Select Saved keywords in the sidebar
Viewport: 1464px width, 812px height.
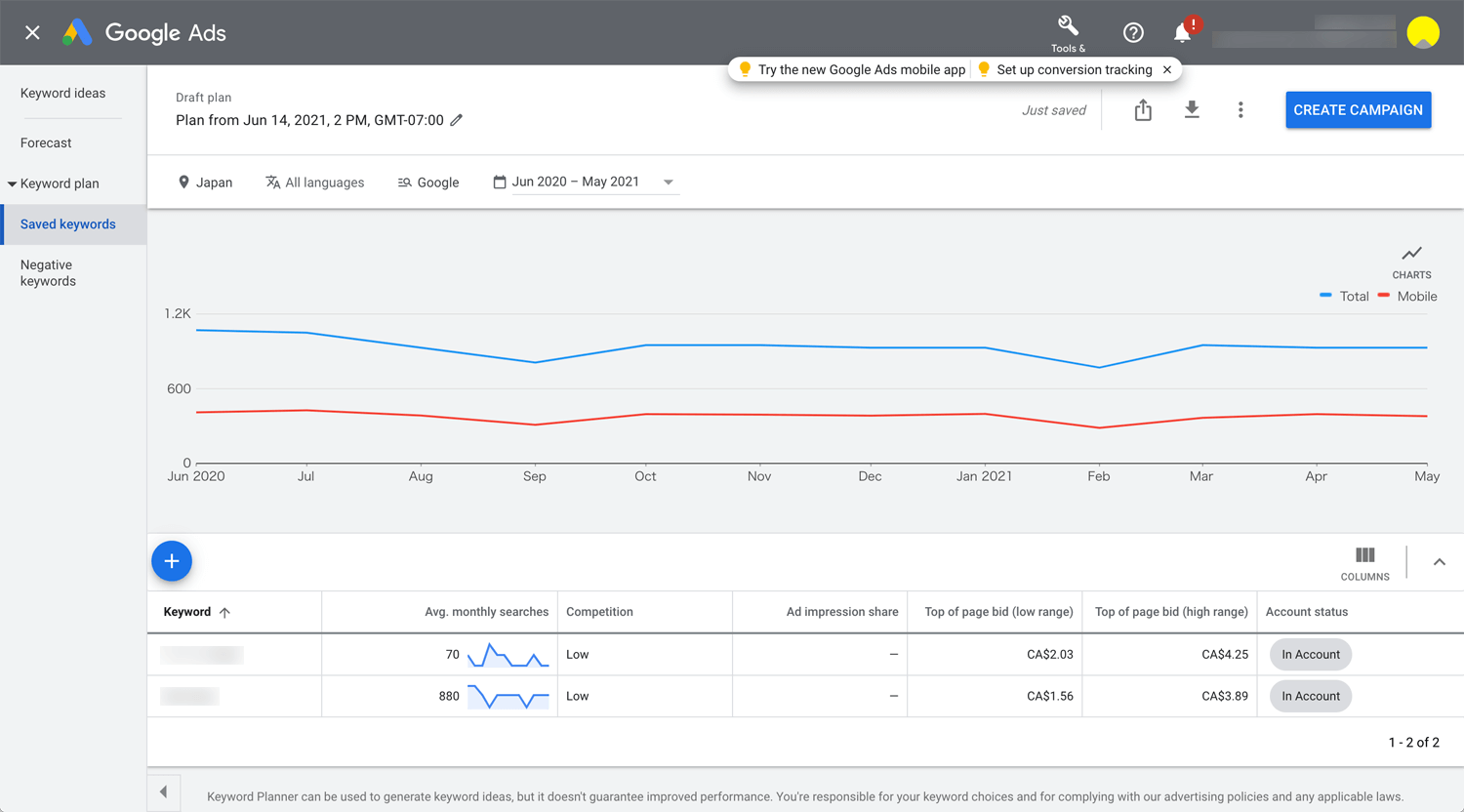click(x=73, y=224)
